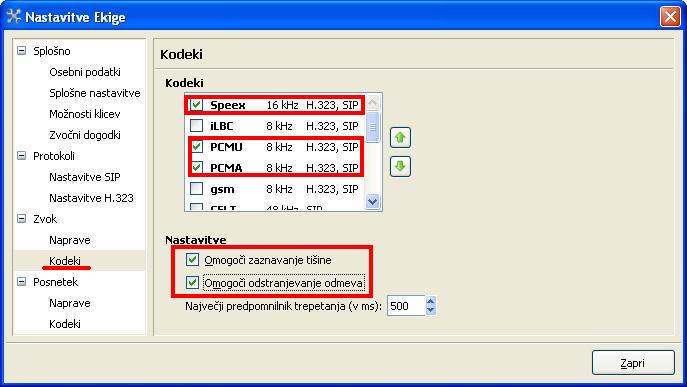
Task: Click codec list scrollbar down arrow
Action: coord(372,202)
